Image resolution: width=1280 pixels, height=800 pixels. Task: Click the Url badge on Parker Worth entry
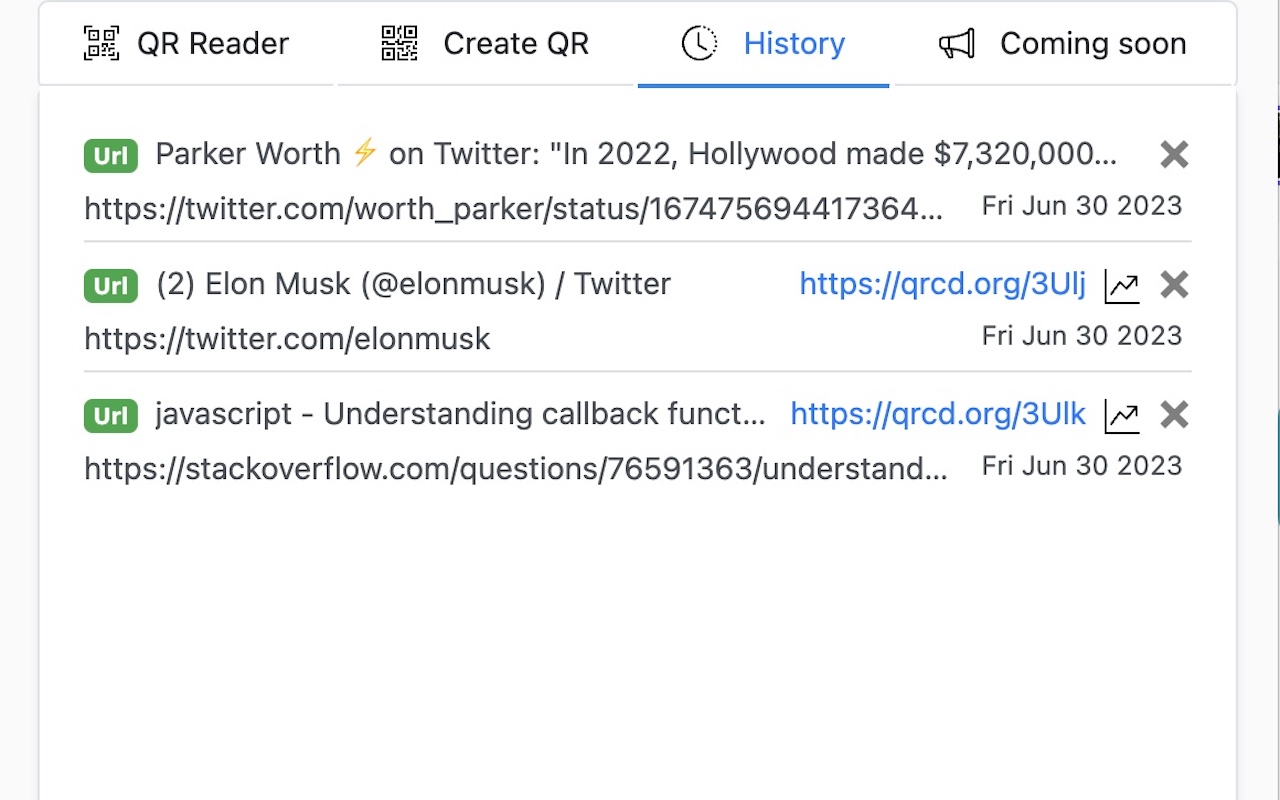111,156
